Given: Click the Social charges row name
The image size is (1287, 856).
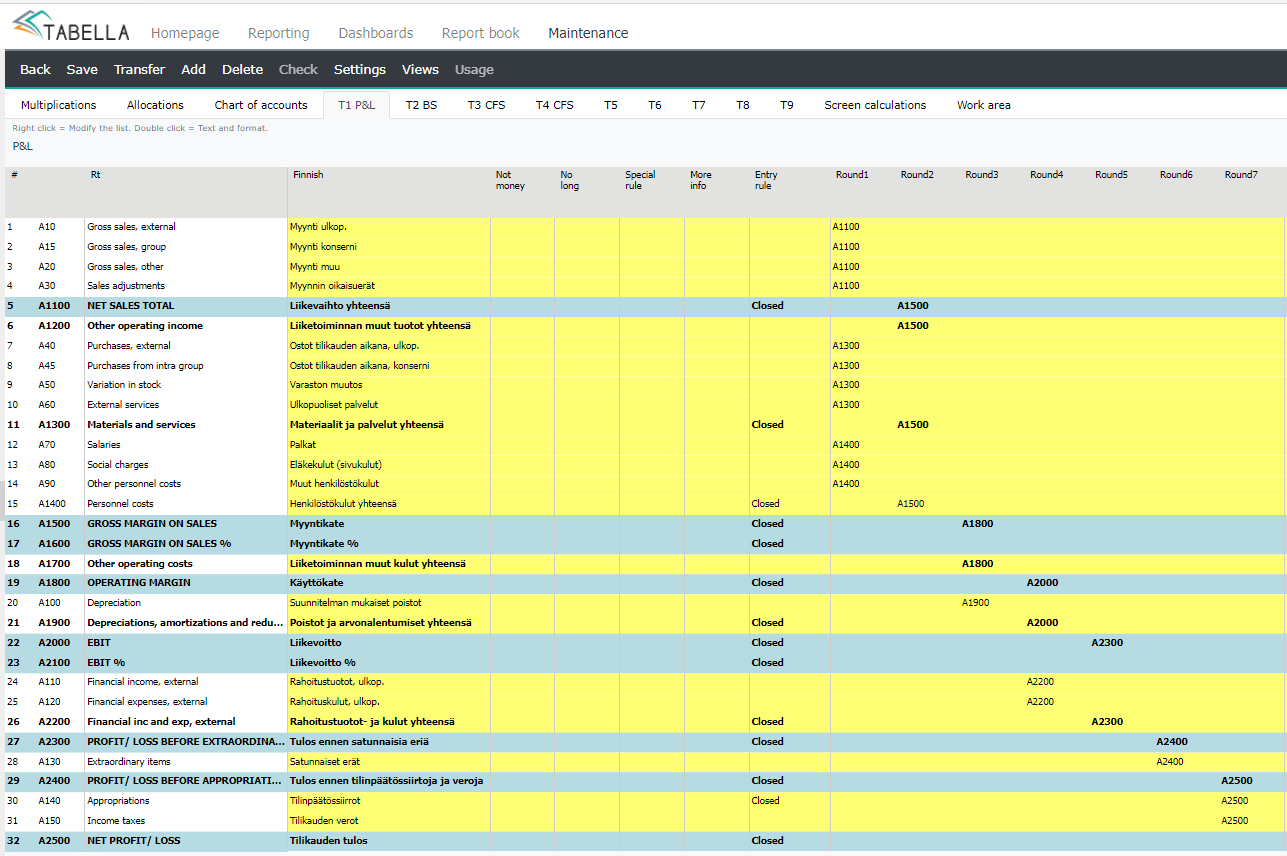Looking at the screenshot, I should (118, 465).
